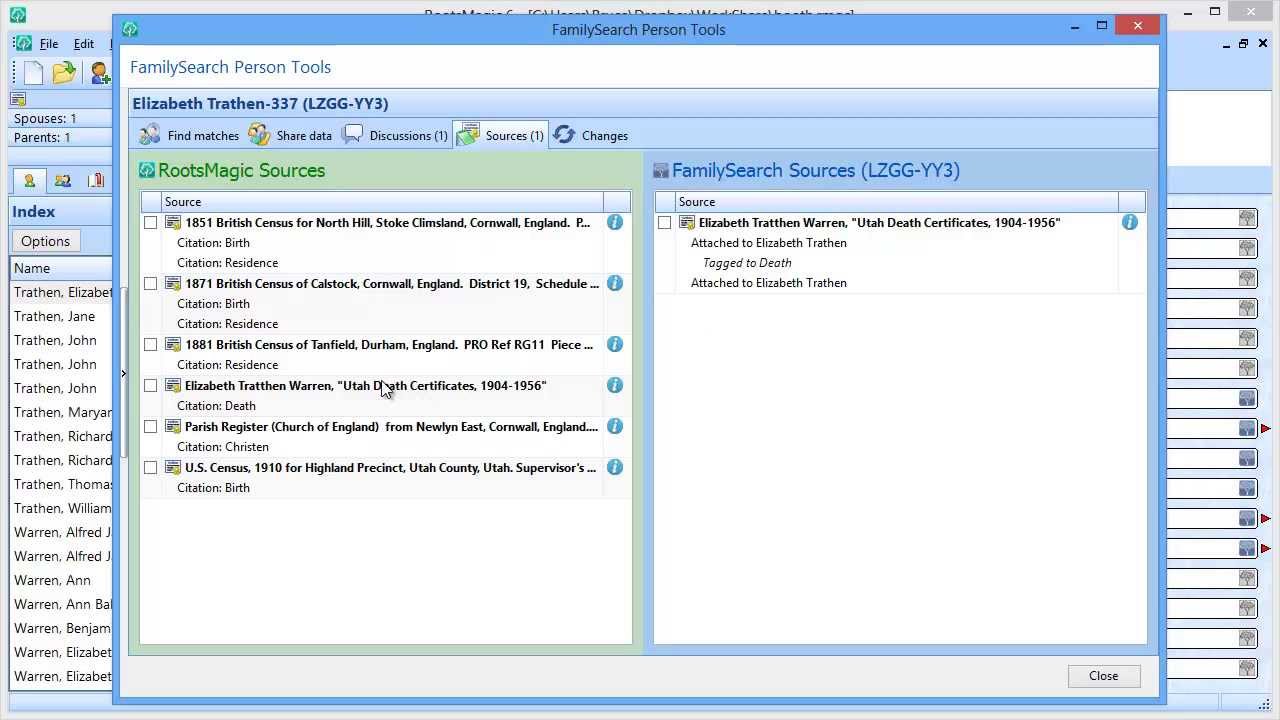Check FamilySearch Utah Death Certificates source checkbox
This screenshot has width=1280, height=720.
tap(665, 223)
